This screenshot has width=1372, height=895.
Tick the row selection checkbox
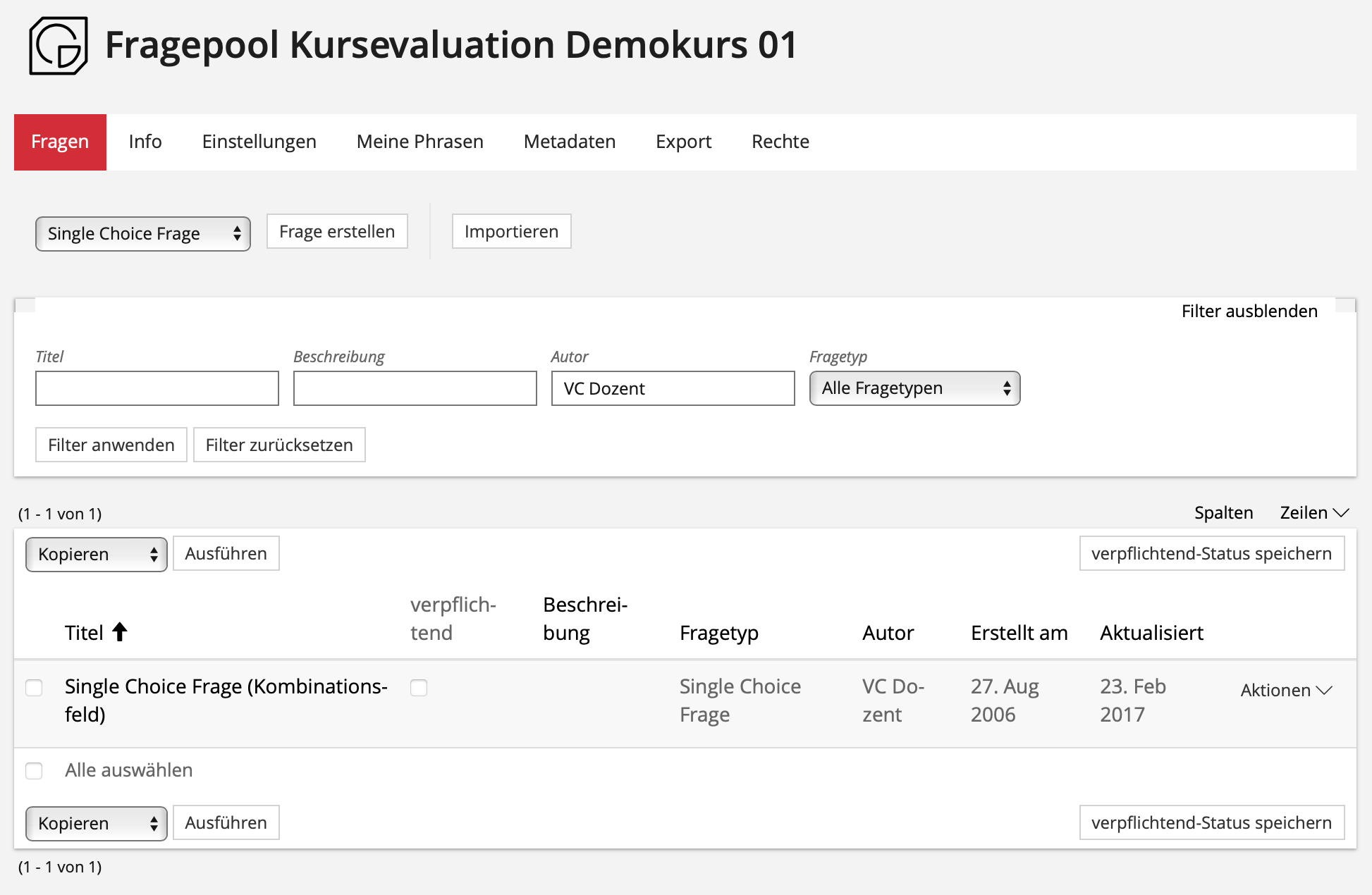34,687
